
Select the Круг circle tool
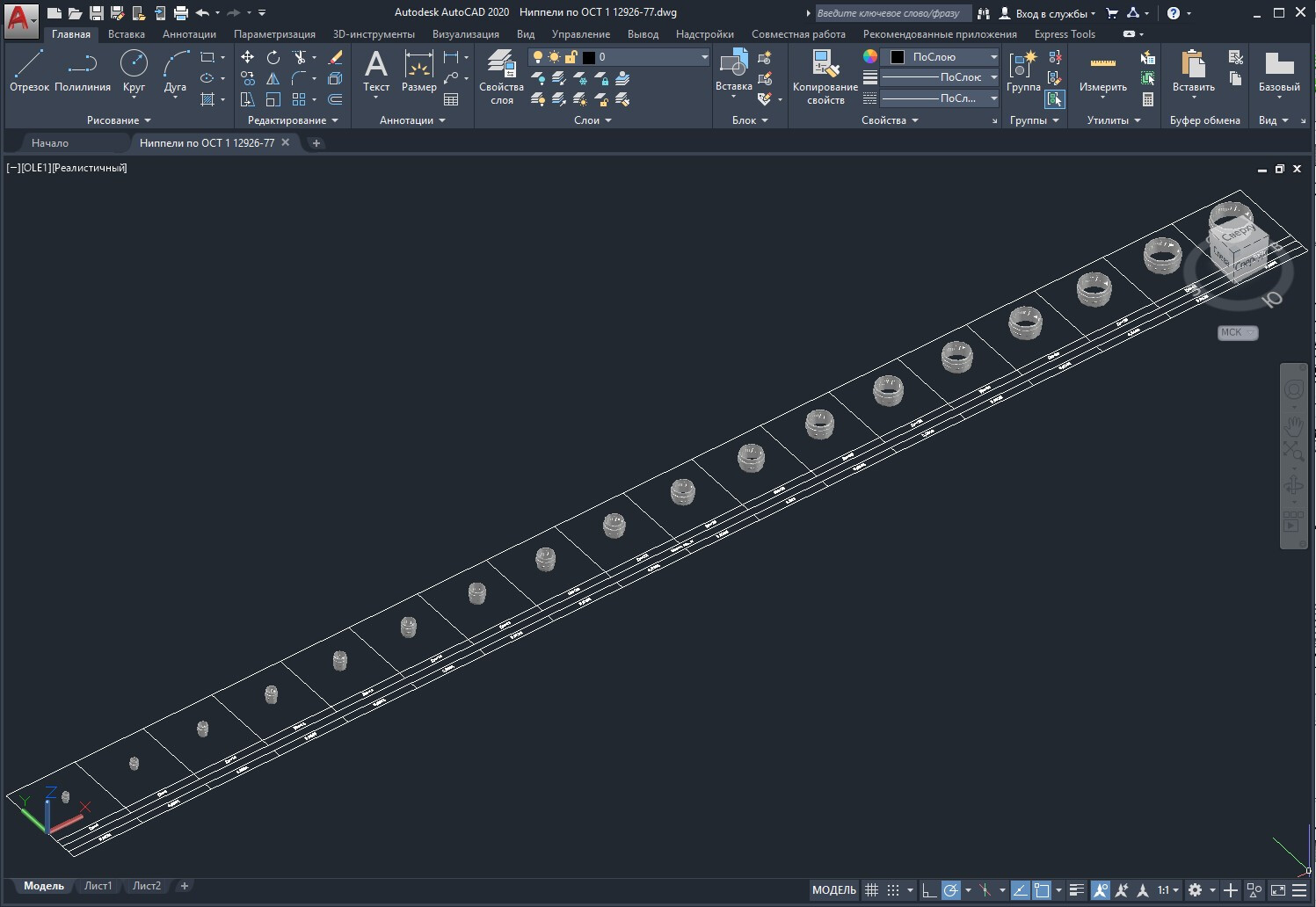point(134,70)
